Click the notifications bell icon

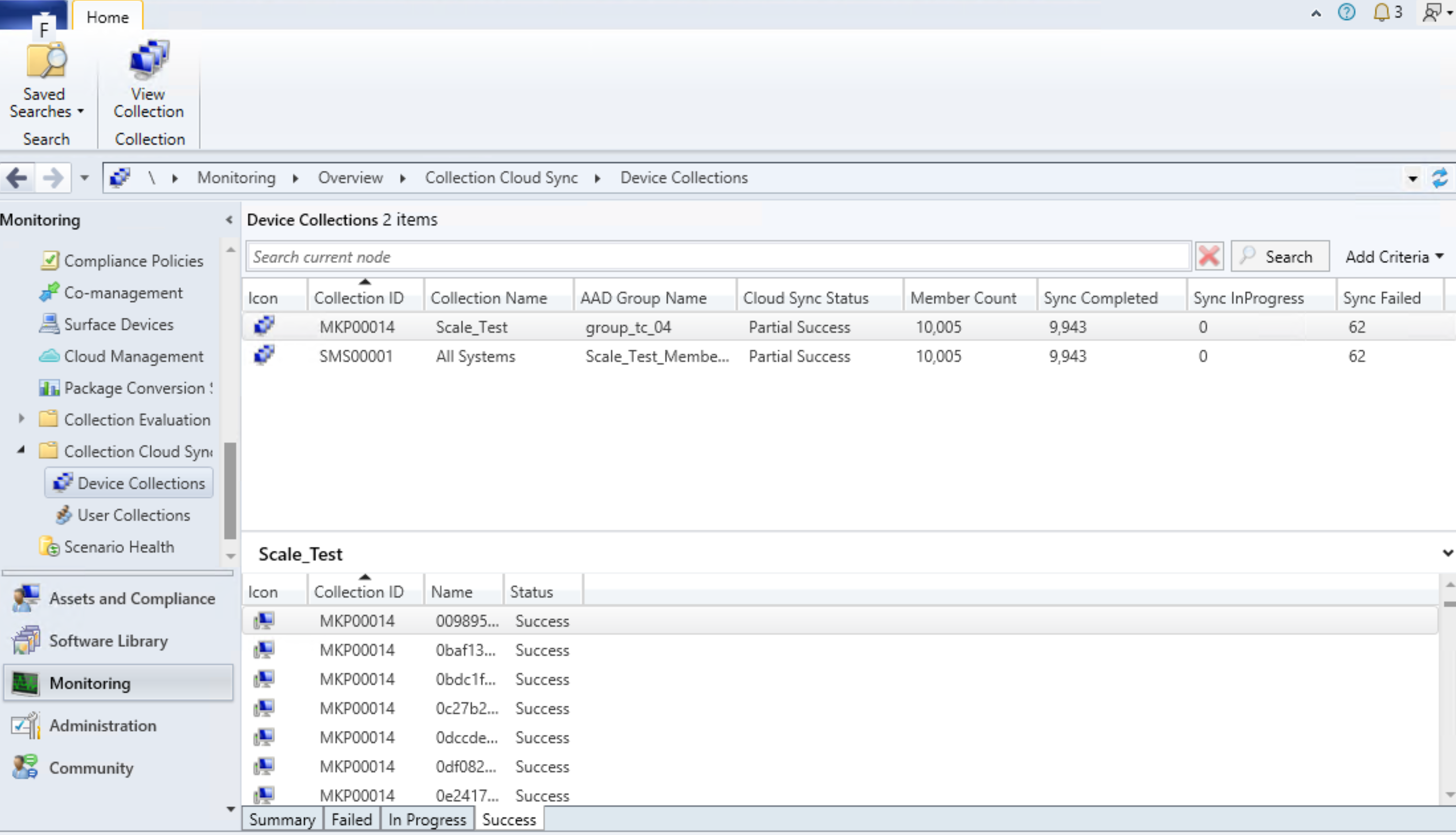(1381, 13)
